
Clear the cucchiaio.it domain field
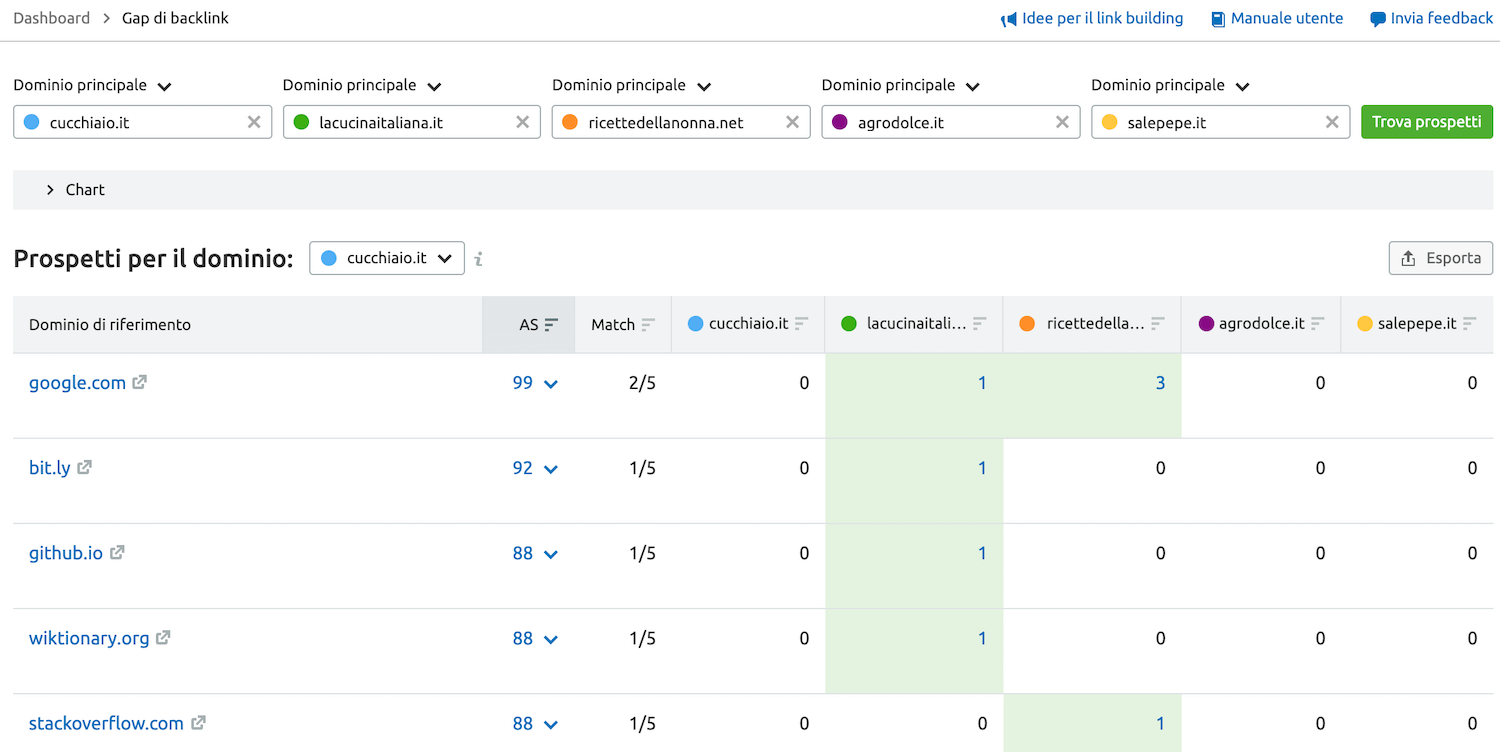click(254, 122)
